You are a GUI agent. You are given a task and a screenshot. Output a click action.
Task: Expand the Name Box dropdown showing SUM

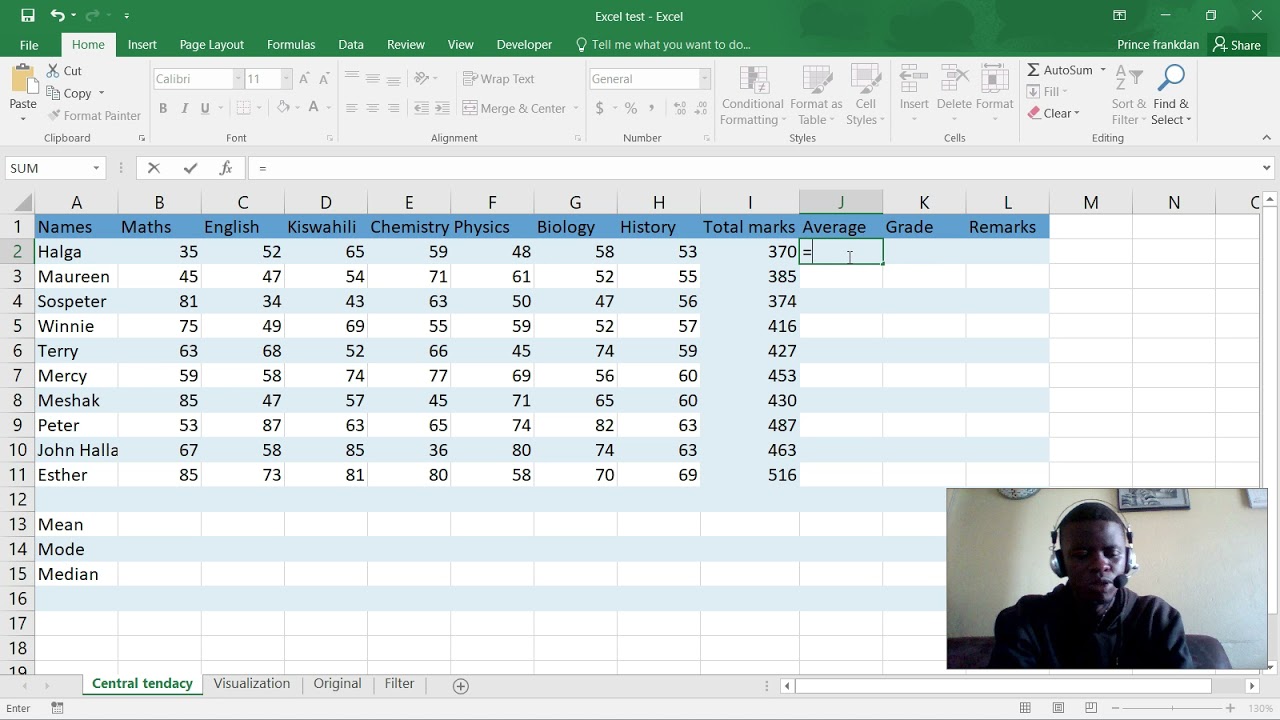click(x=96, y=168)
